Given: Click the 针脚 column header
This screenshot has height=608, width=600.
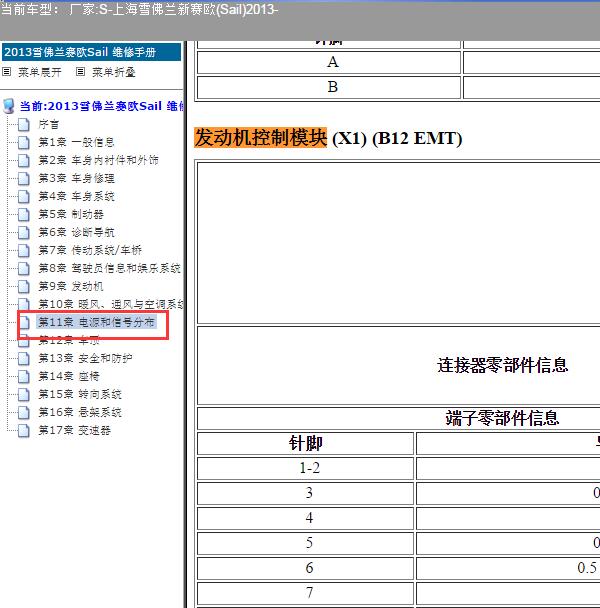Looking at the screenshot, I should [305, 443].
